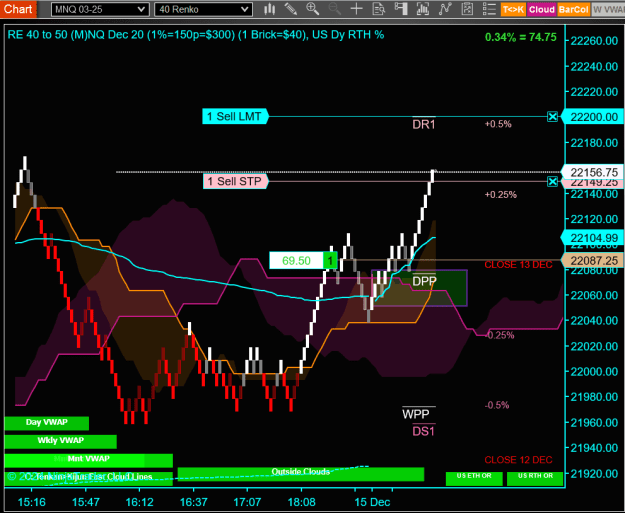The width and height of the screenshot is (625, 513).
Task: Click the -0.5% level label
Action: click(497, 405)
